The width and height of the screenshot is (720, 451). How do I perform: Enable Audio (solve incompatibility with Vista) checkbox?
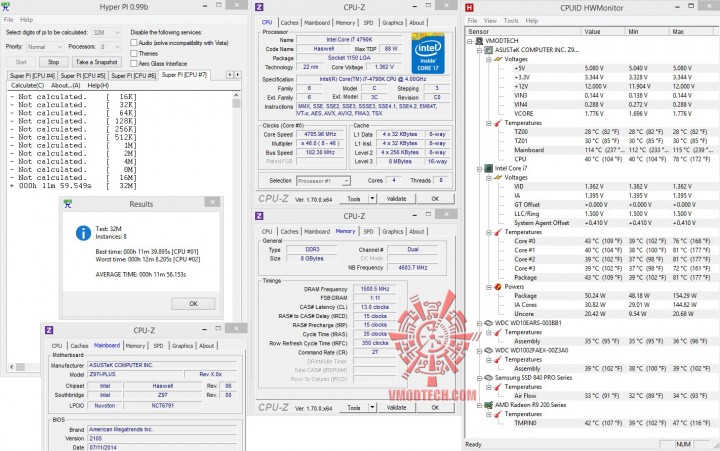coord(134,43)
